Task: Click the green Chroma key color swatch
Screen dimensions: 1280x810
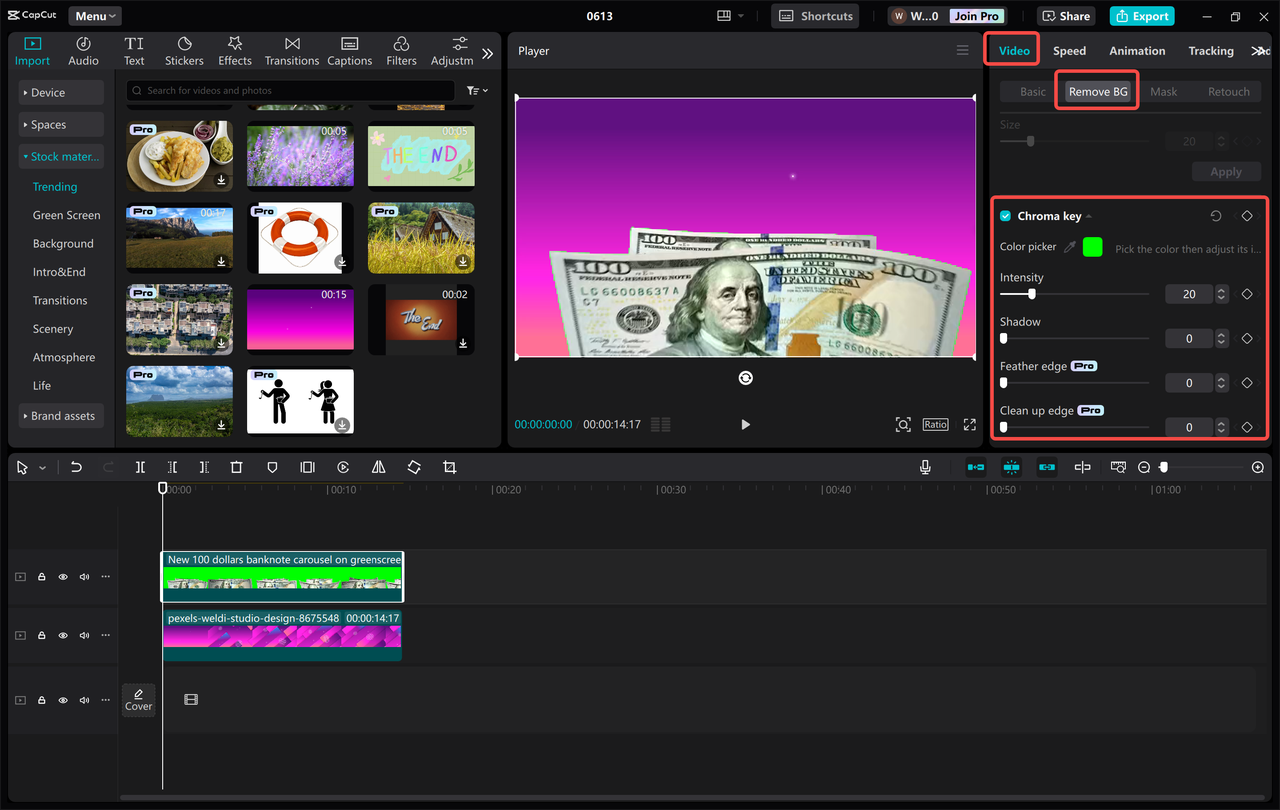Action: tap(1092, 246)
